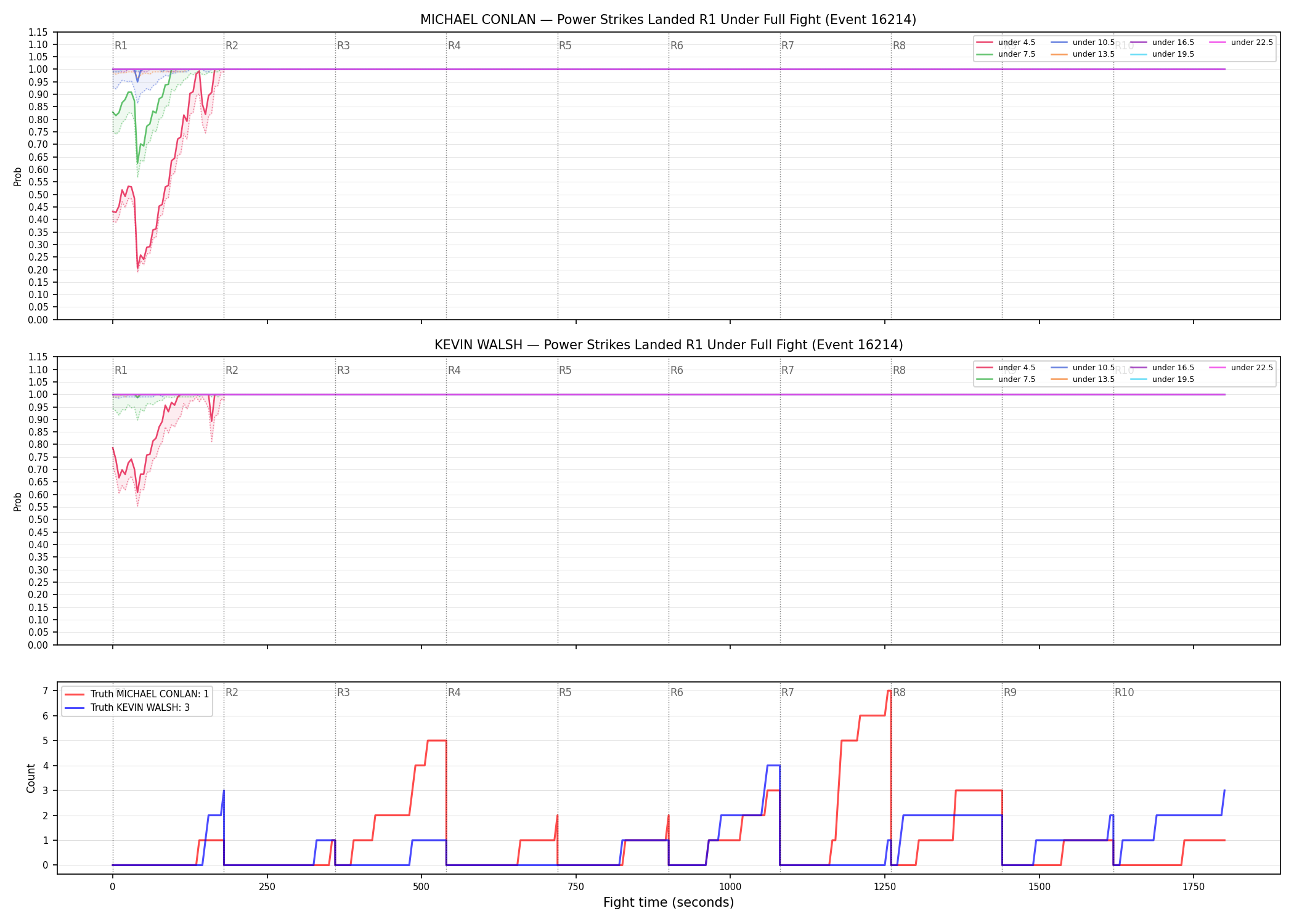Click 'under 13.5' legend entry in Conlan chart
This screenshot has width=1294, height=924.
[x=1083, y=54]
